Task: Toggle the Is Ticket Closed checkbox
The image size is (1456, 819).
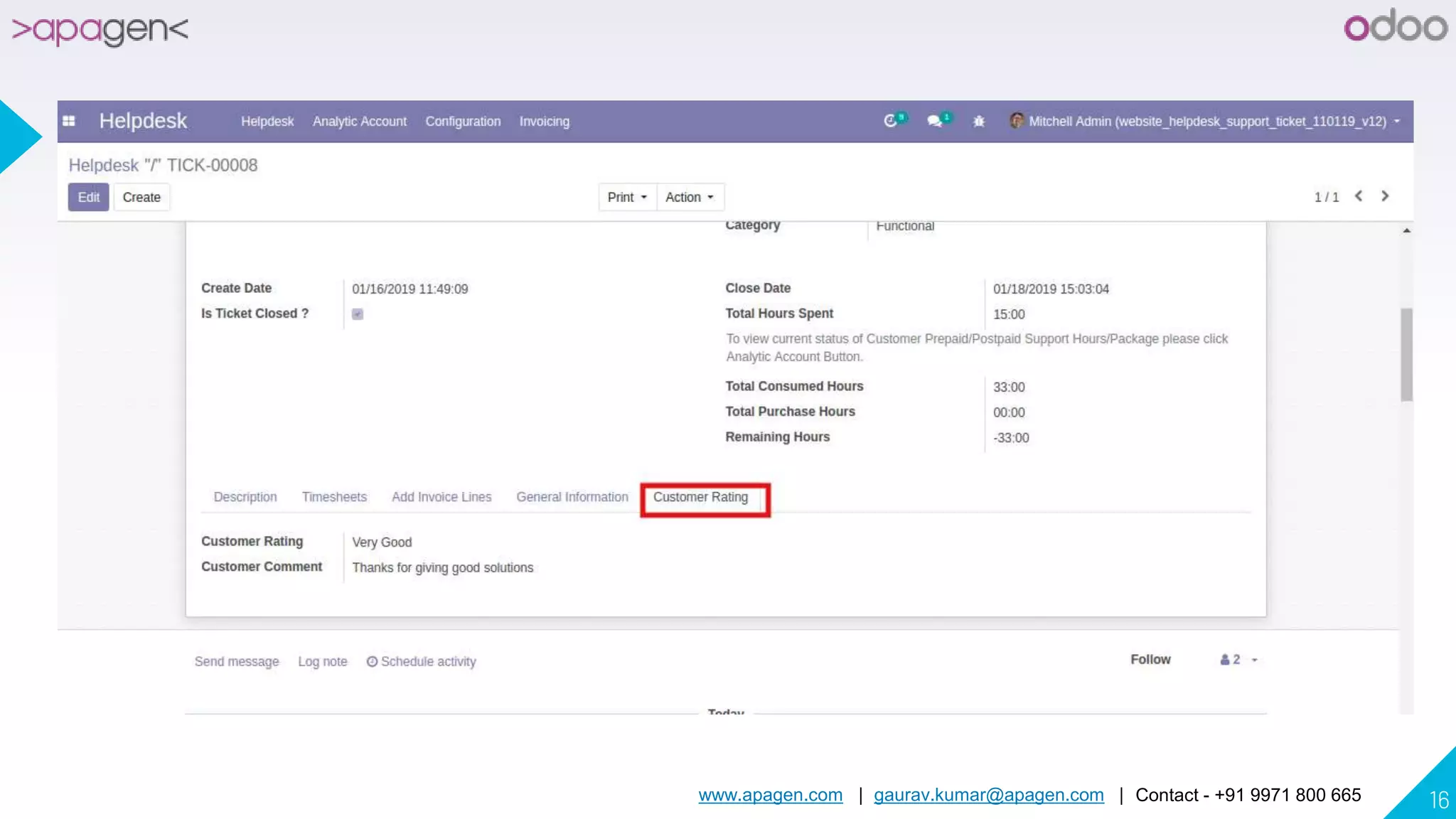Action: [358, 314]
